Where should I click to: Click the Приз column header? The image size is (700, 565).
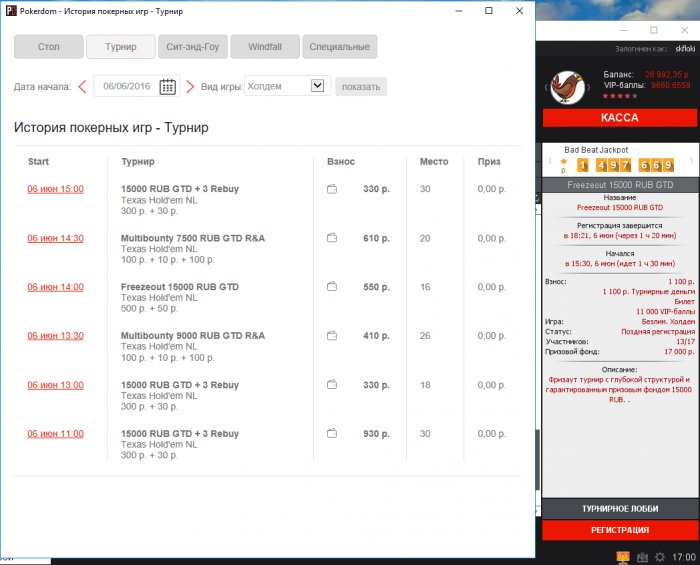[x=489, y=162]
